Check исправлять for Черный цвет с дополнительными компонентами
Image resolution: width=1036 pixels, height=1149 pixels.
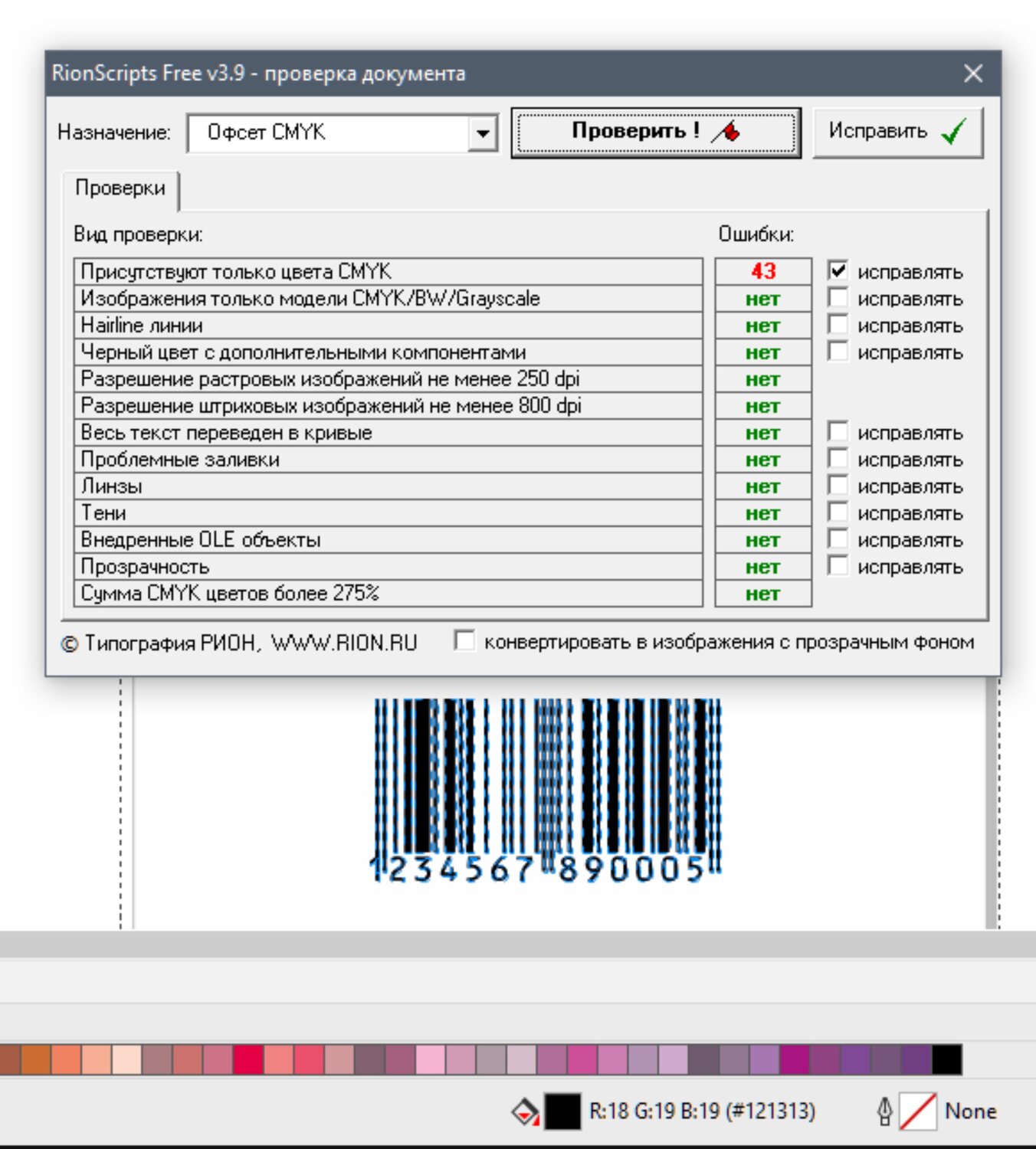coord(838,351)
